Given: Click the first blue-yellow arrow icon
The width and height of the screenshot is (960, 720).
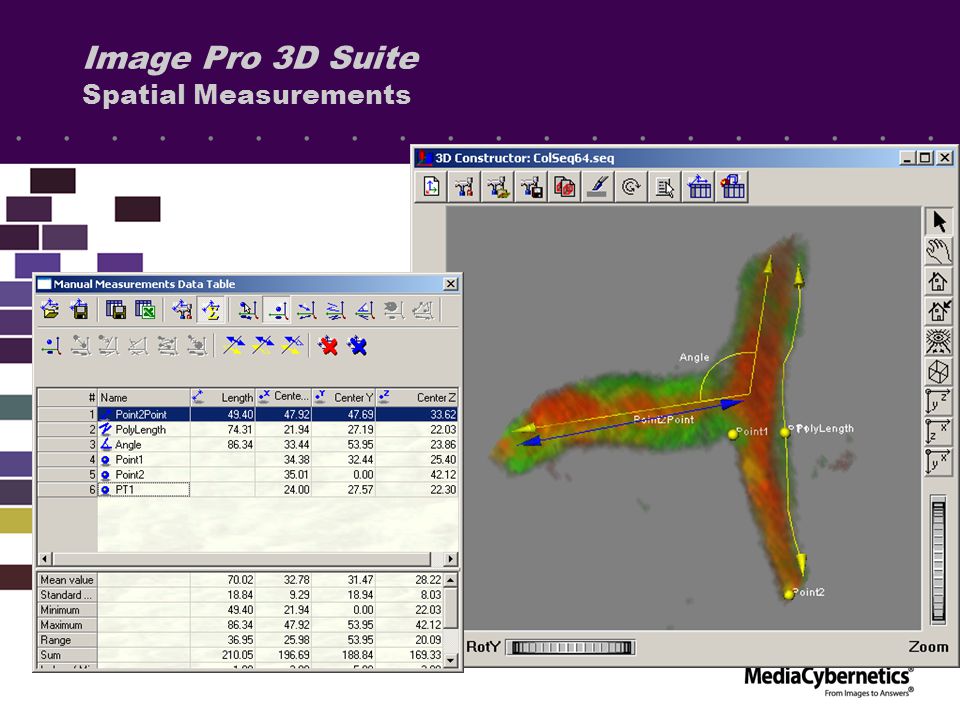Looking at the screenshot, I should (x=233, y=346).
